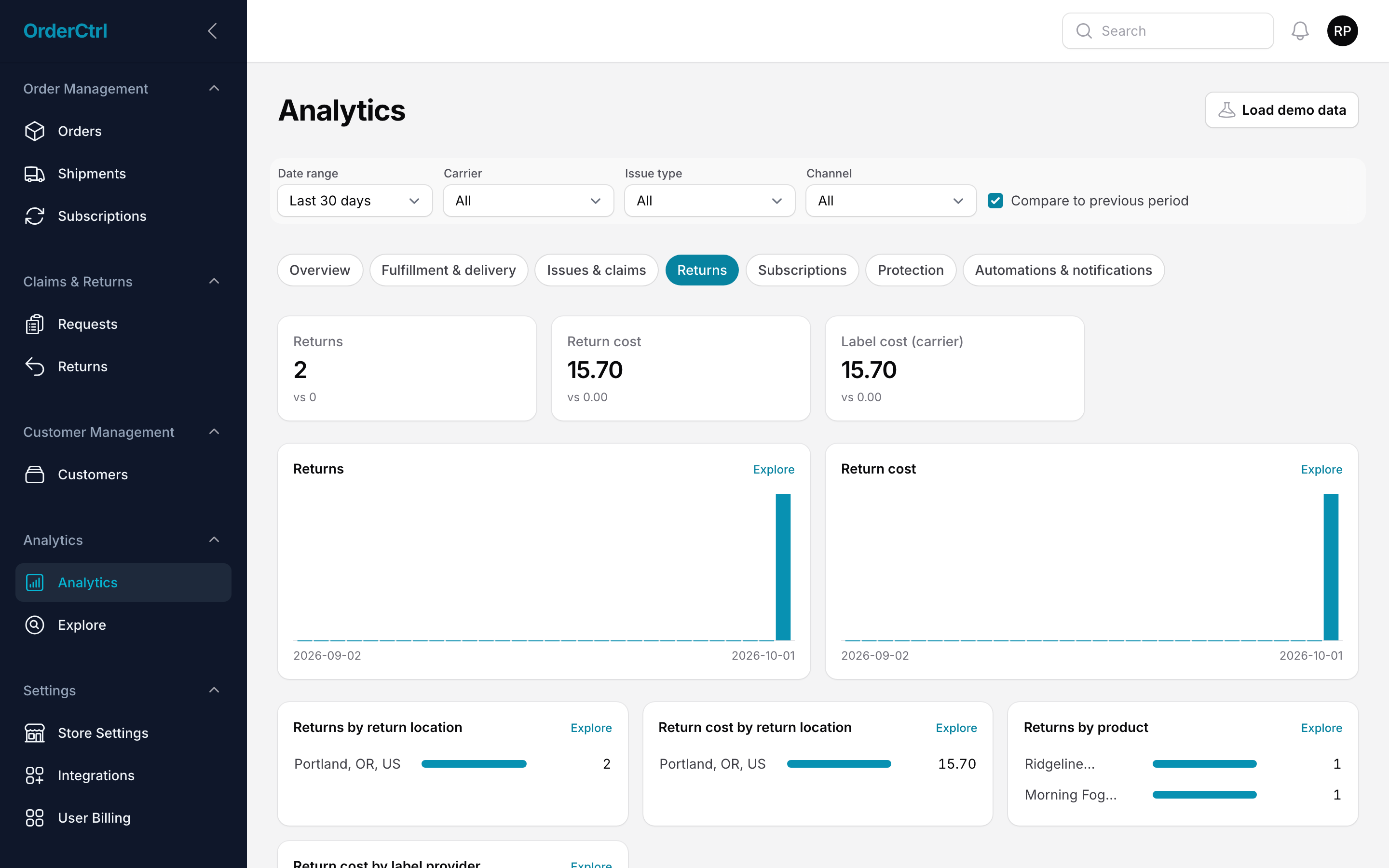Viewport: 1389px width, 868px height.
Task: Click the Analytics chart icon in sidebar
Action: click(x=34, y=583)
